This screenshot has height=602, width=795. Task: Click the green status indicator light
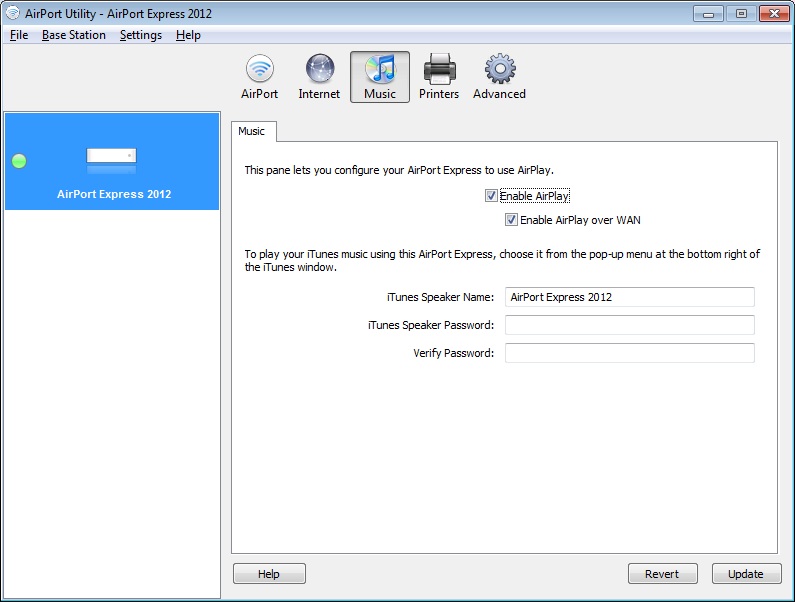coord(19,161)
